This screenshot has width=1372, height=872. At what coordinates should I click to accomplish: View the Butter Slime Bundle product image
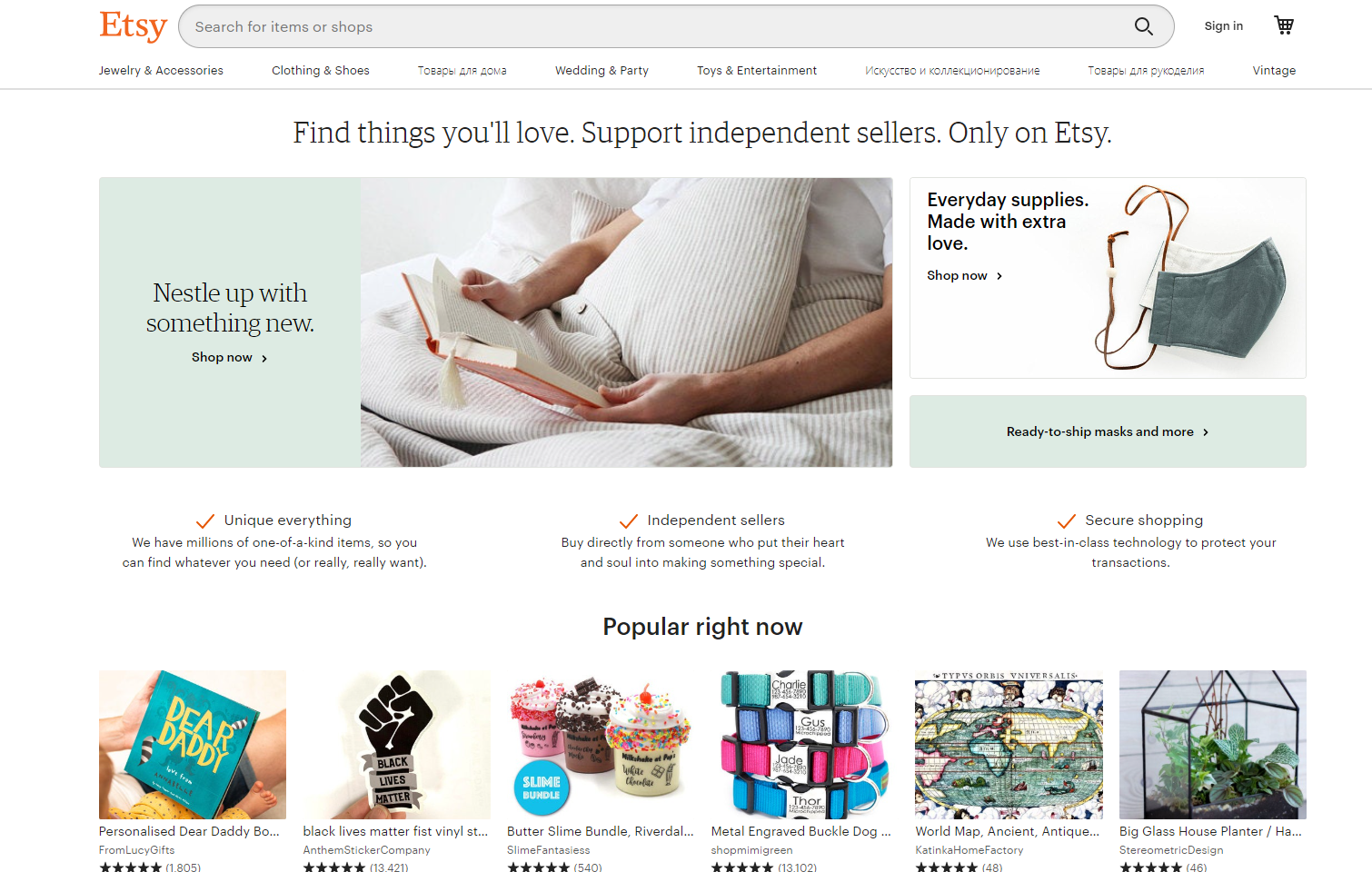601,745
